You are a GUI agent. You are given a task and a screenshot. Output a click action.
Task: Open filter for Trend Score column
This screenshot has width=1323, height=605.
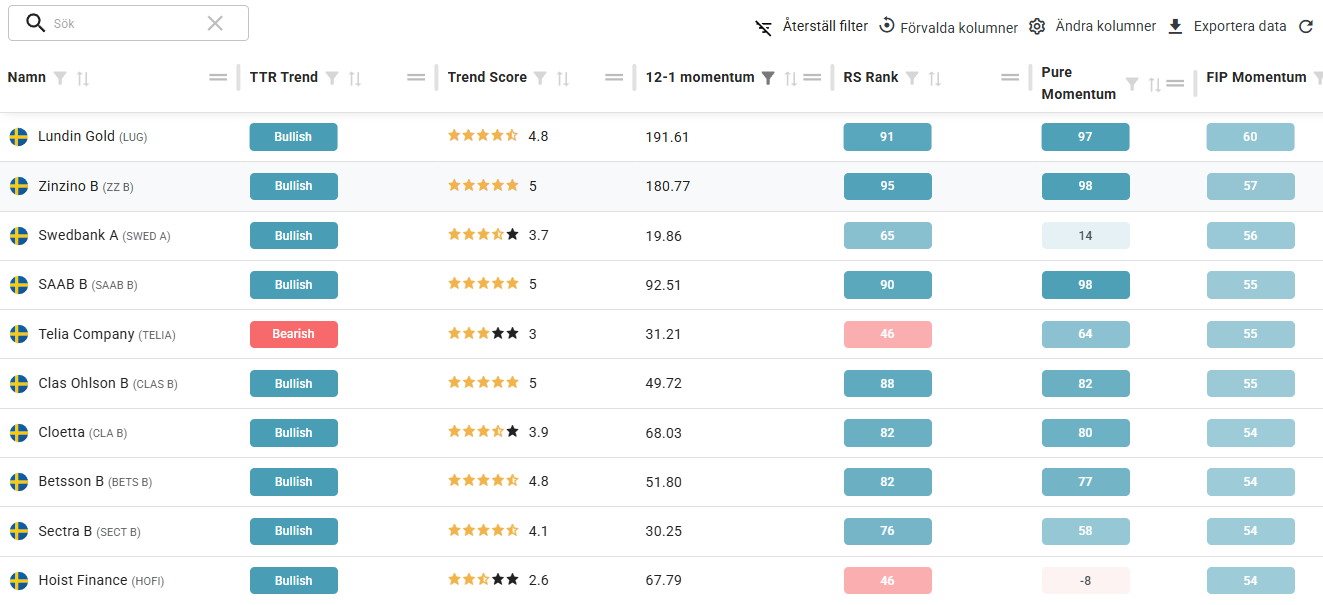coord(540,78)
